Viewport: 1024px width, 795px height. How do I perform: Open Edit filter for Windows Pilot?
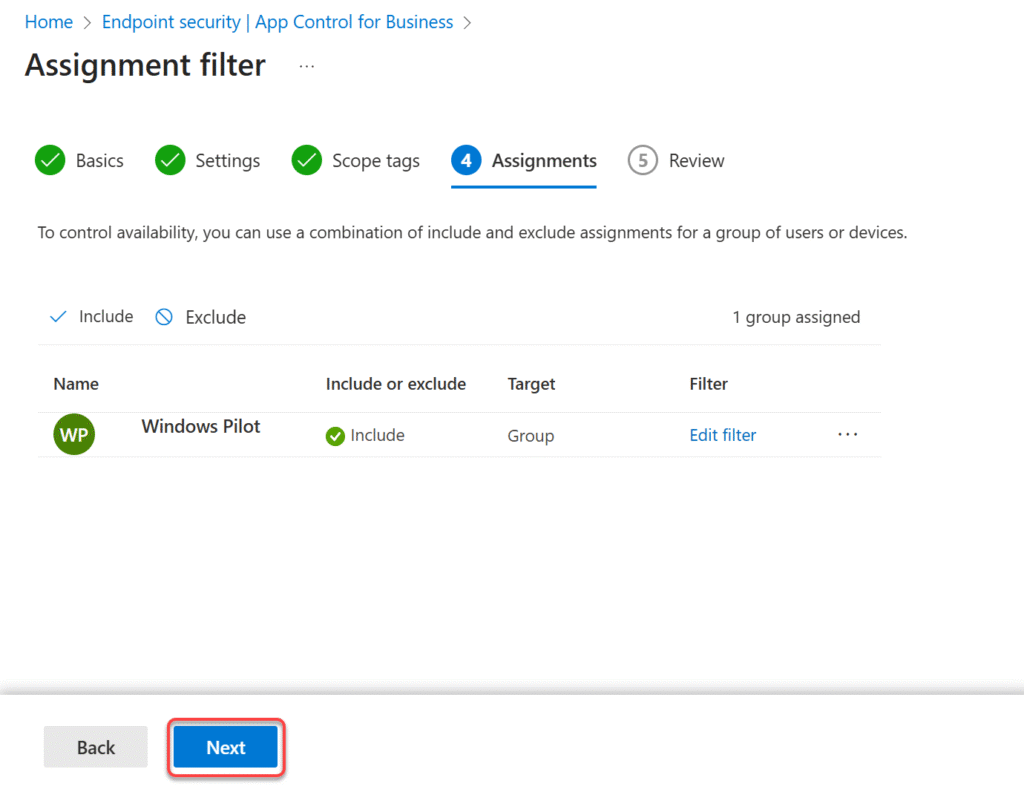tap(723, 435)
